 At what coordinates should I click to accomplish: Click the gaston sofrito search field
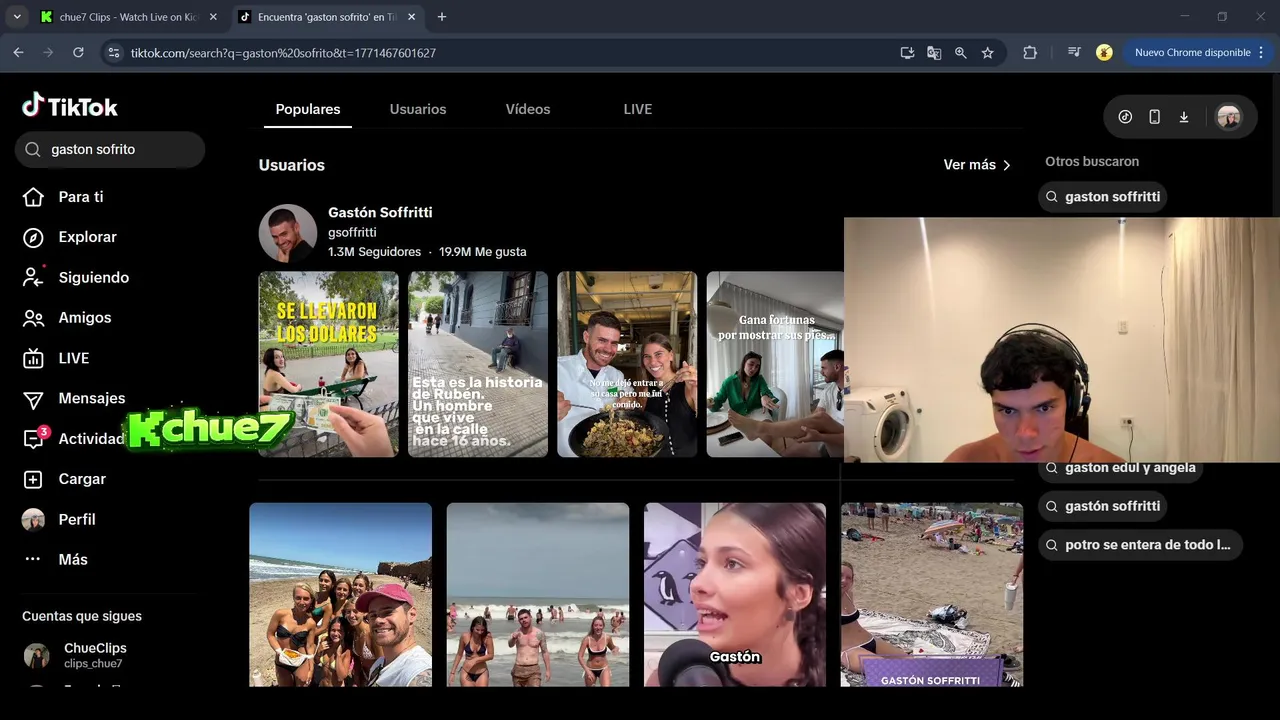110,149
